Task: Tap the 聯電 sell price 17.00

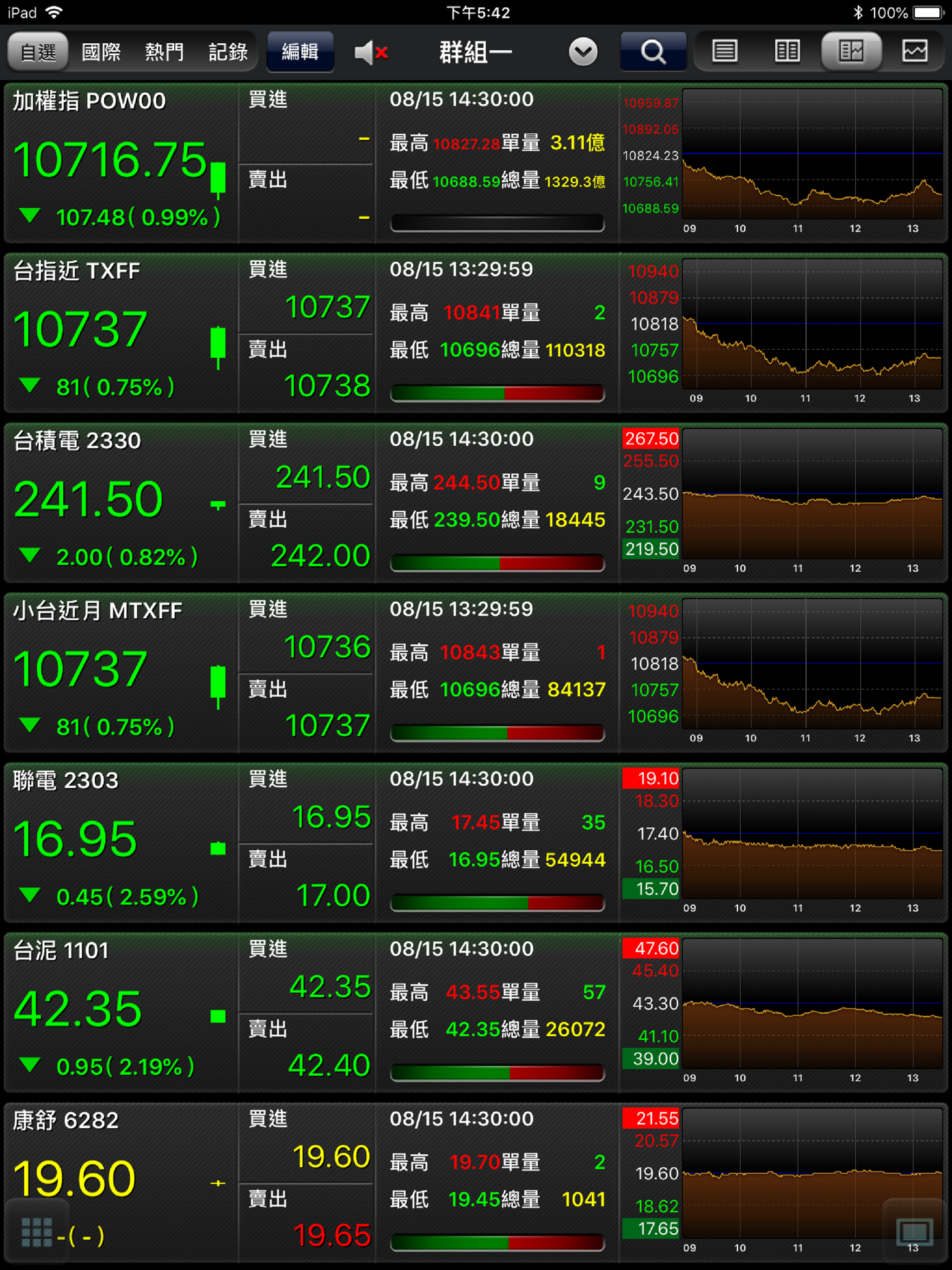Action: (x=333, y=896)
